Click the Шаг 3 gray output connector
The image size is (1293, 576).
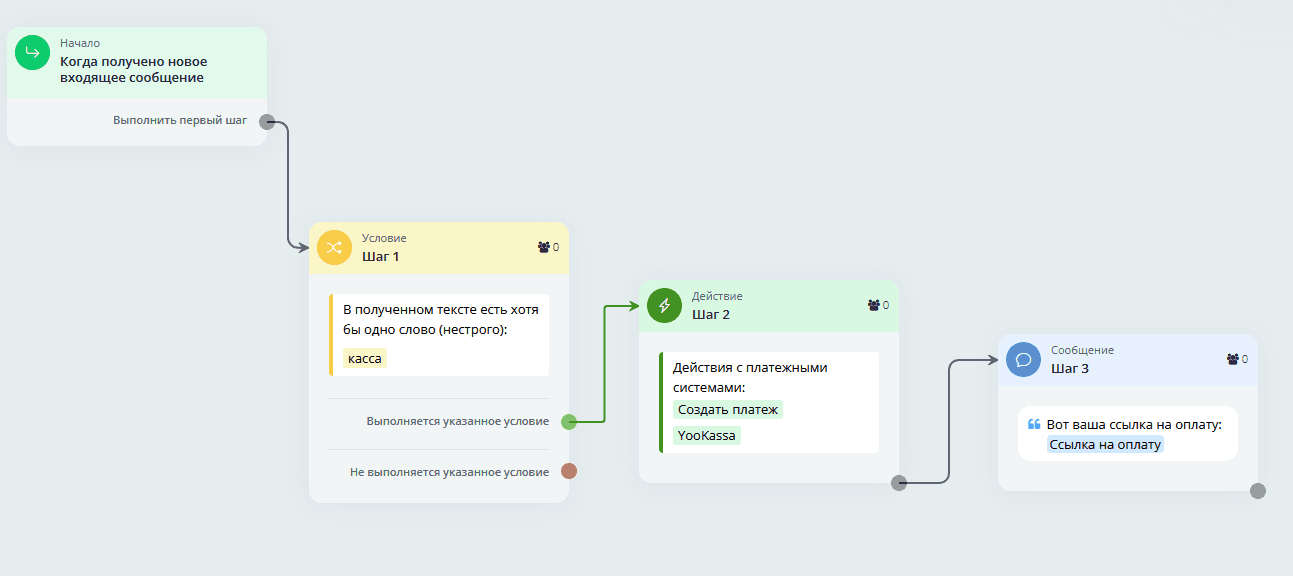pyautogui.click(x=1258, y=491)
